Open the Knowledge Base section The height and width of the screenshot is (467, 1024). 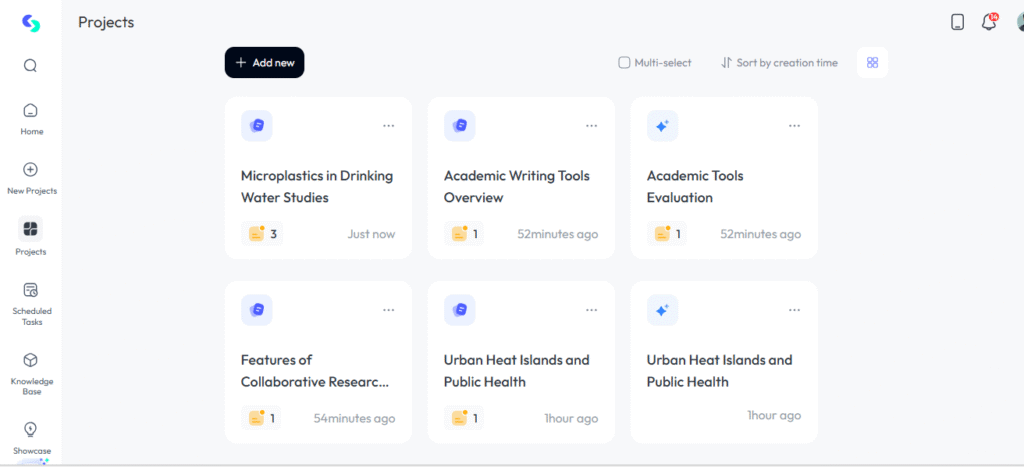[31, 374]
